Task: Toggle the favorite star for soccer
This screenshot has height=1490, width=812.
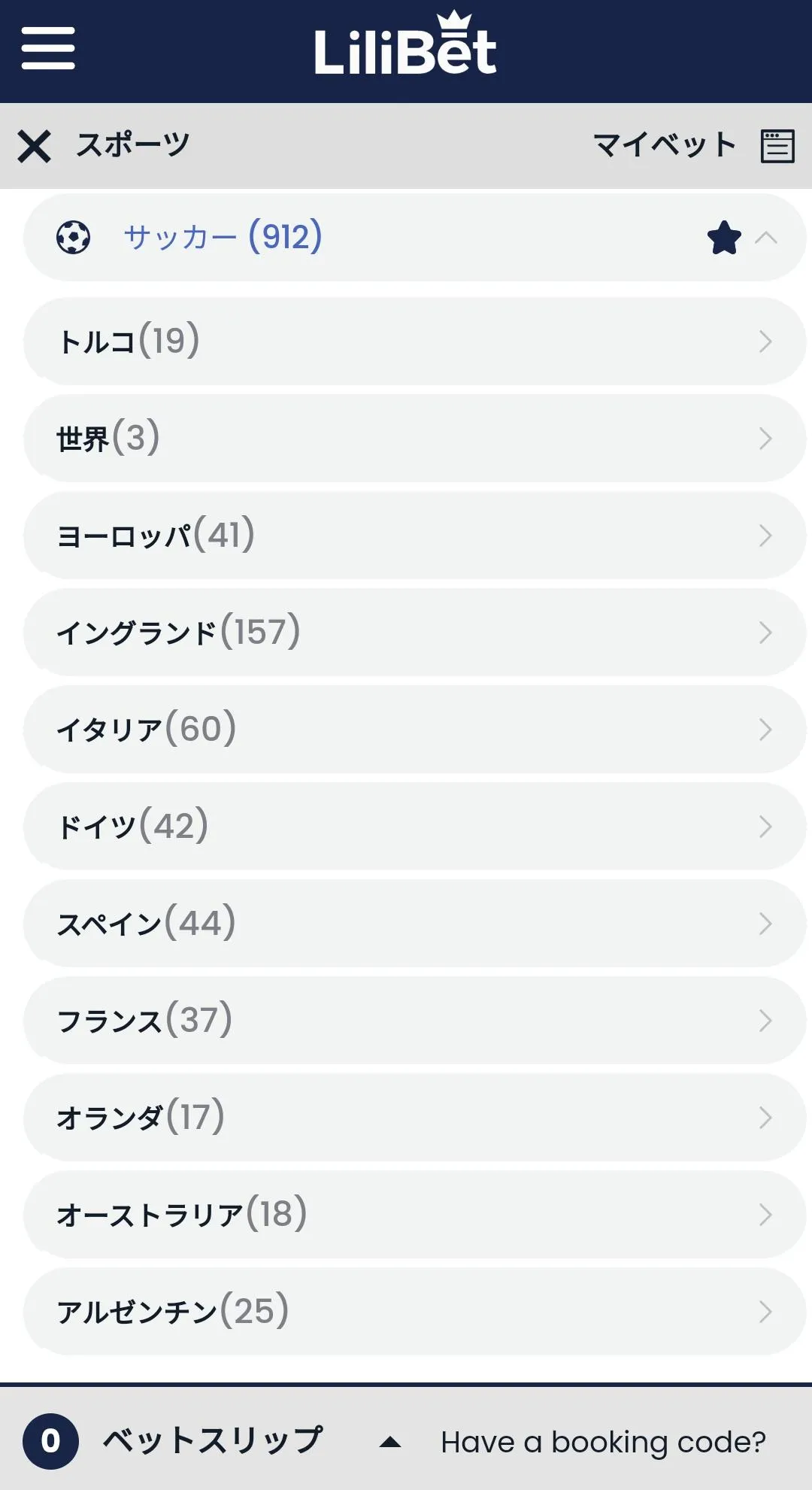Action: pyautogui.click(x=724, y=238)
